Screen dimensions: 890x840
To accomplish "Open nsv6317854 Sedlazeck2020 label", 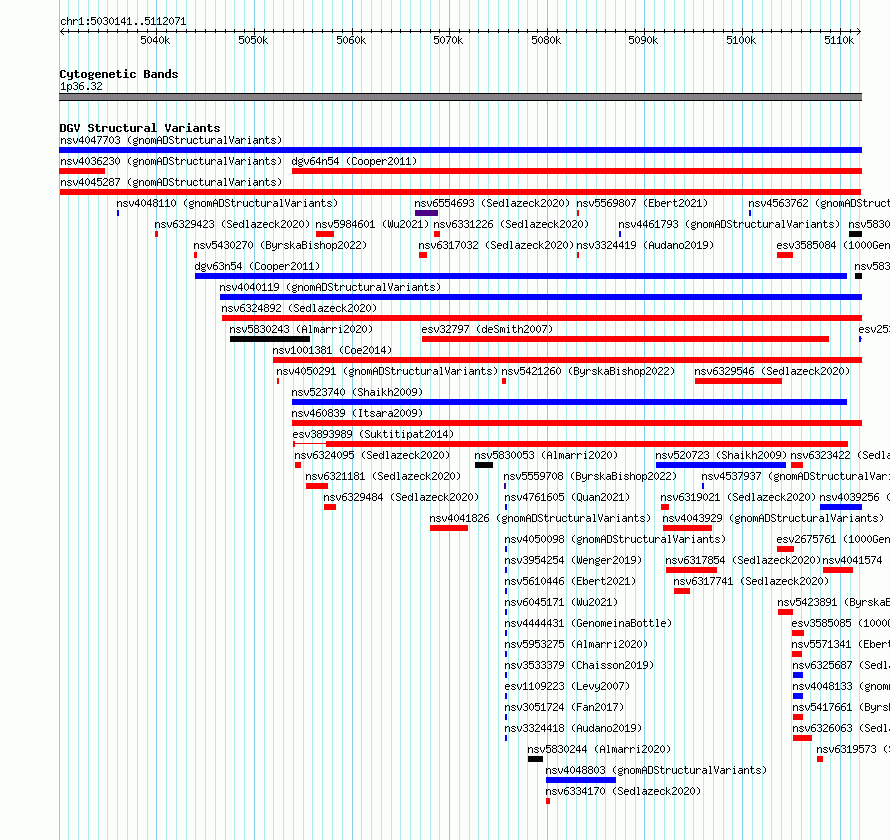I will (x=743, y=560).
